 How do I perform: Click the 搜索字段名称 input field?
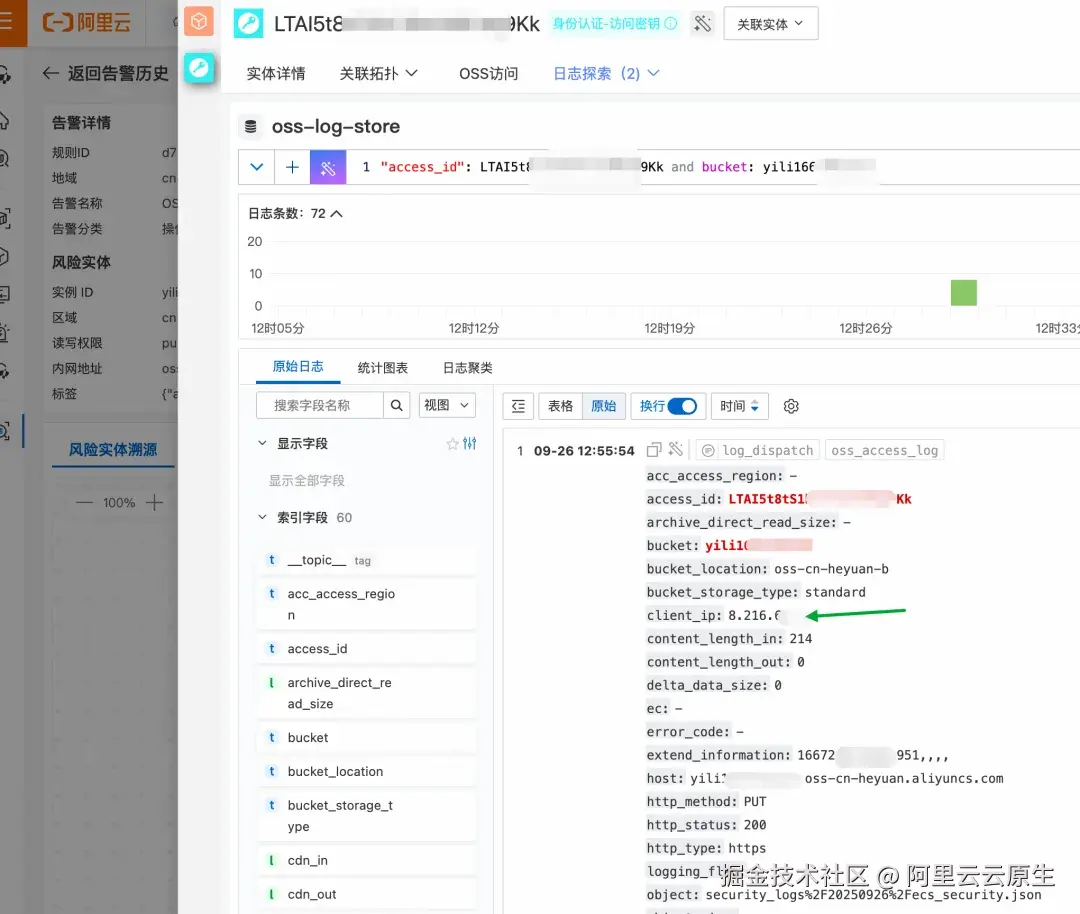(x=320, y=406)
